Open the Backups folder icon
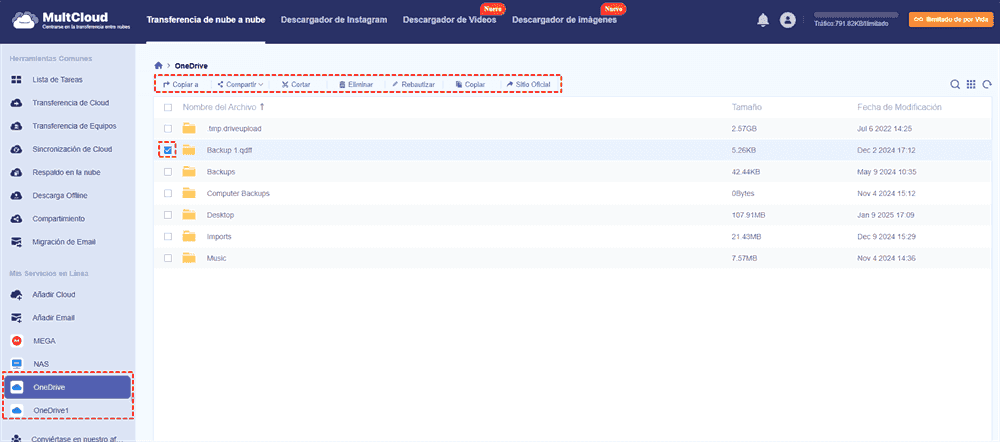 click(x=189, y=172)
